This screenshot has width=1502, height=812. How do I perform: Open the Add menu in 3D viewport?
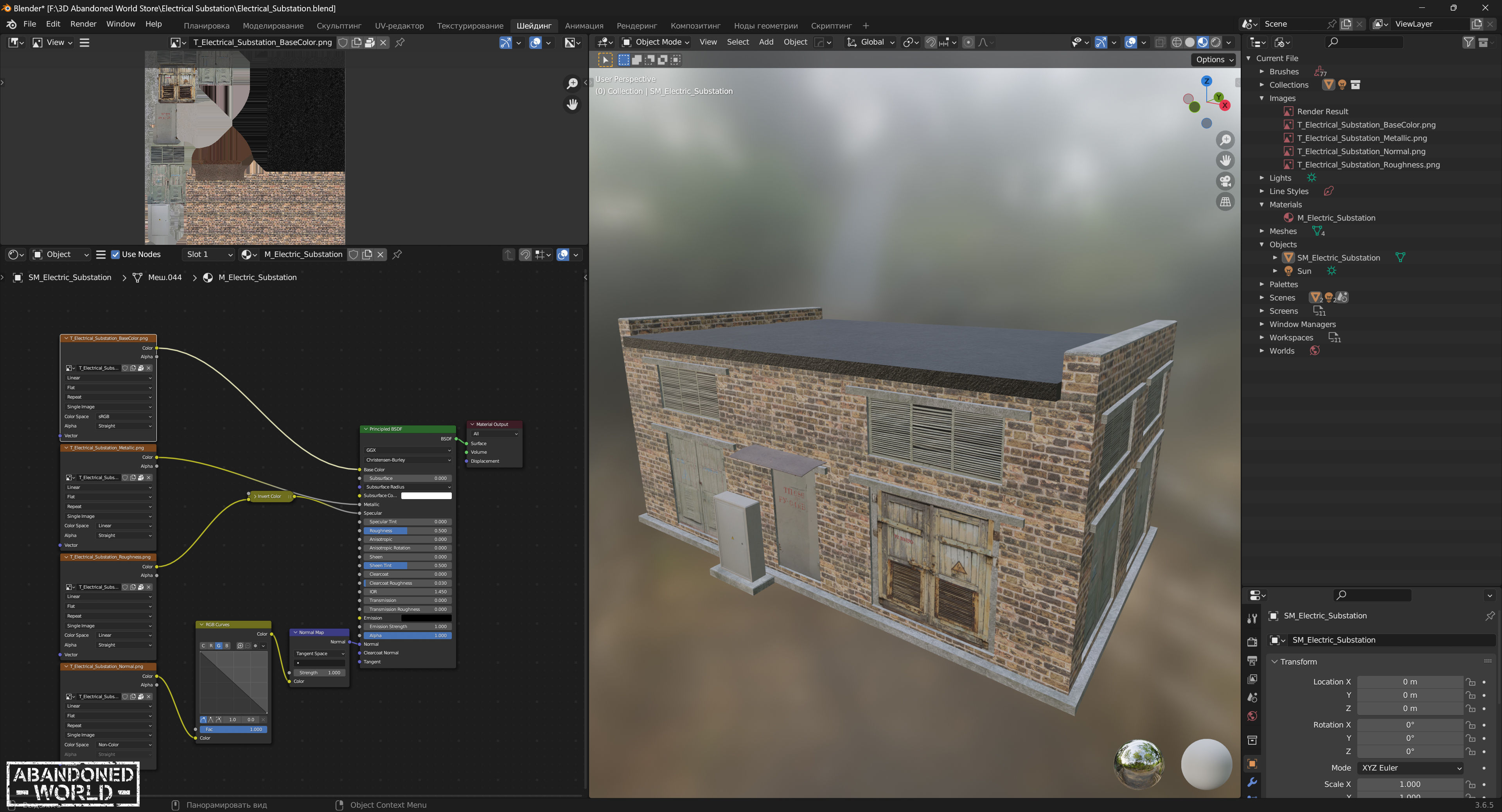point(765,42)
